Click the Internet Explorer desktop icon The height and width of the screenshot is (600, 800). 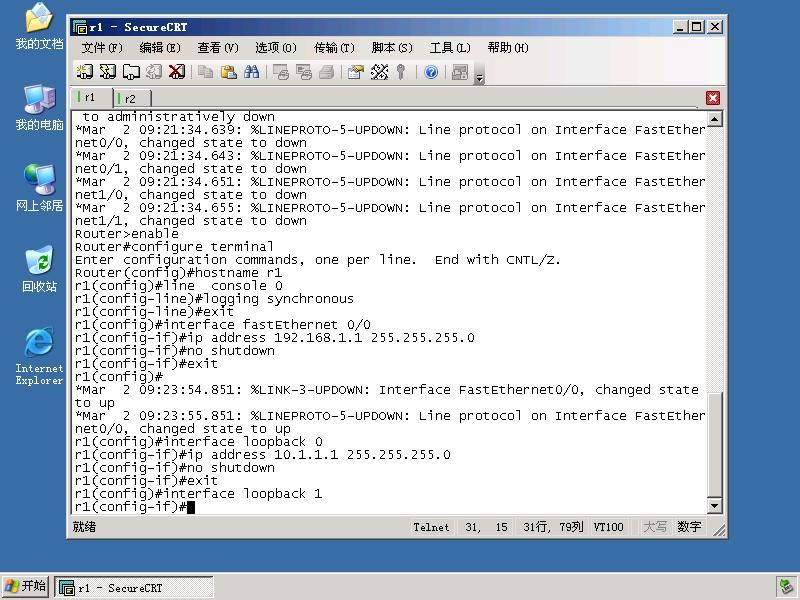(39, 356)
